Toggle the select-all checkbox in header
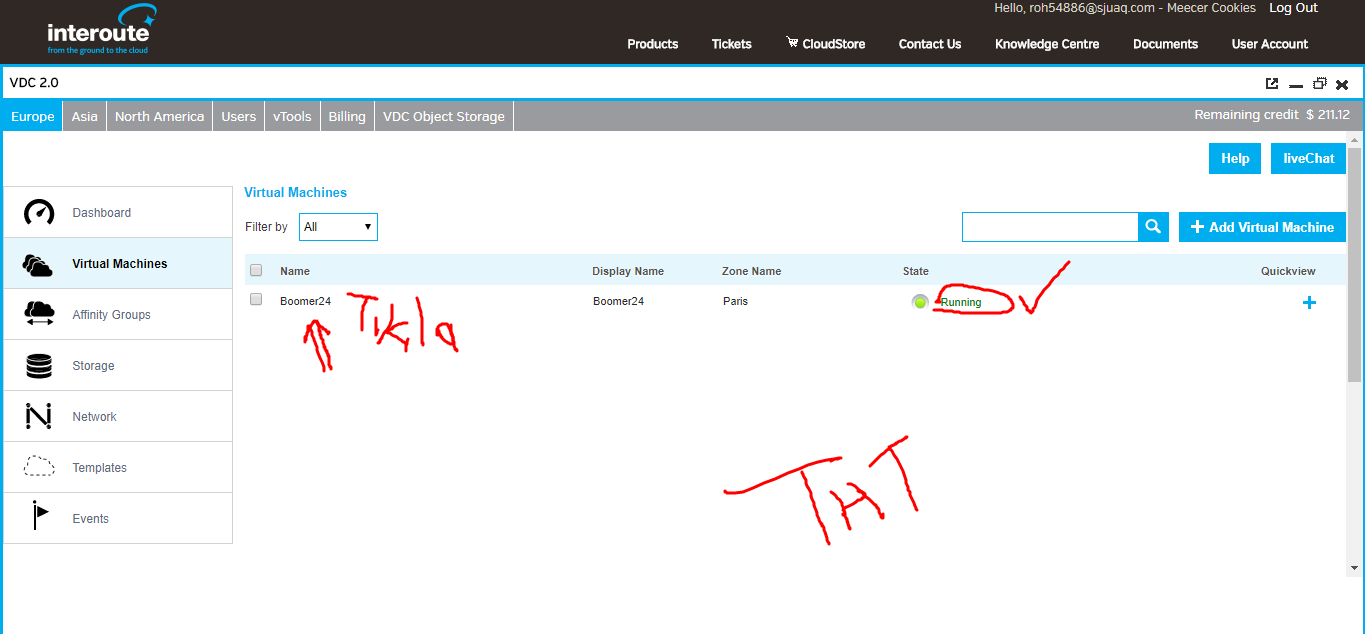Image resolution: width=1365 pixels, height=634 pixels. [x=256, y=270]
